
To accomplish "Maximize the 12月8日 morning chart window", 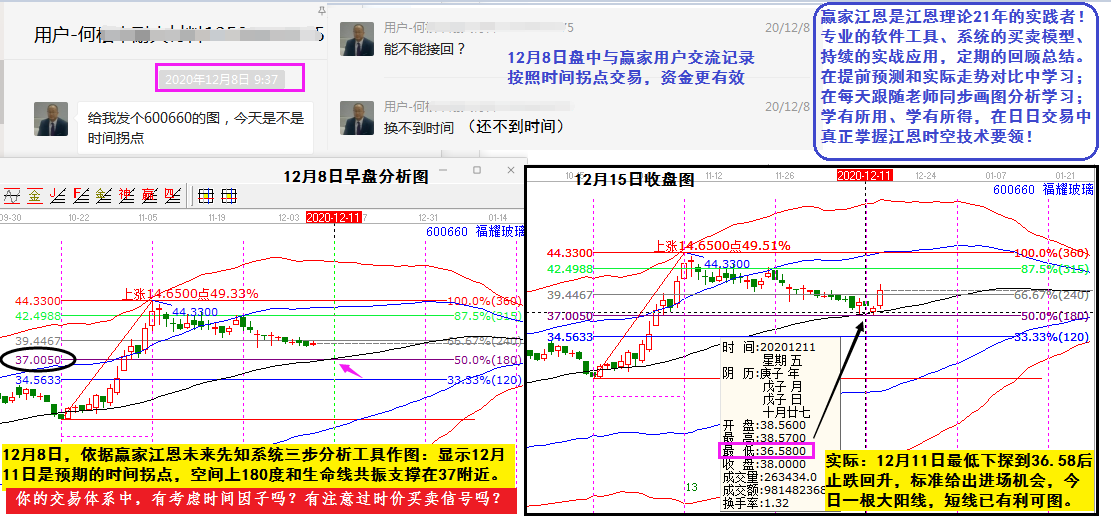I will [477, 170].
